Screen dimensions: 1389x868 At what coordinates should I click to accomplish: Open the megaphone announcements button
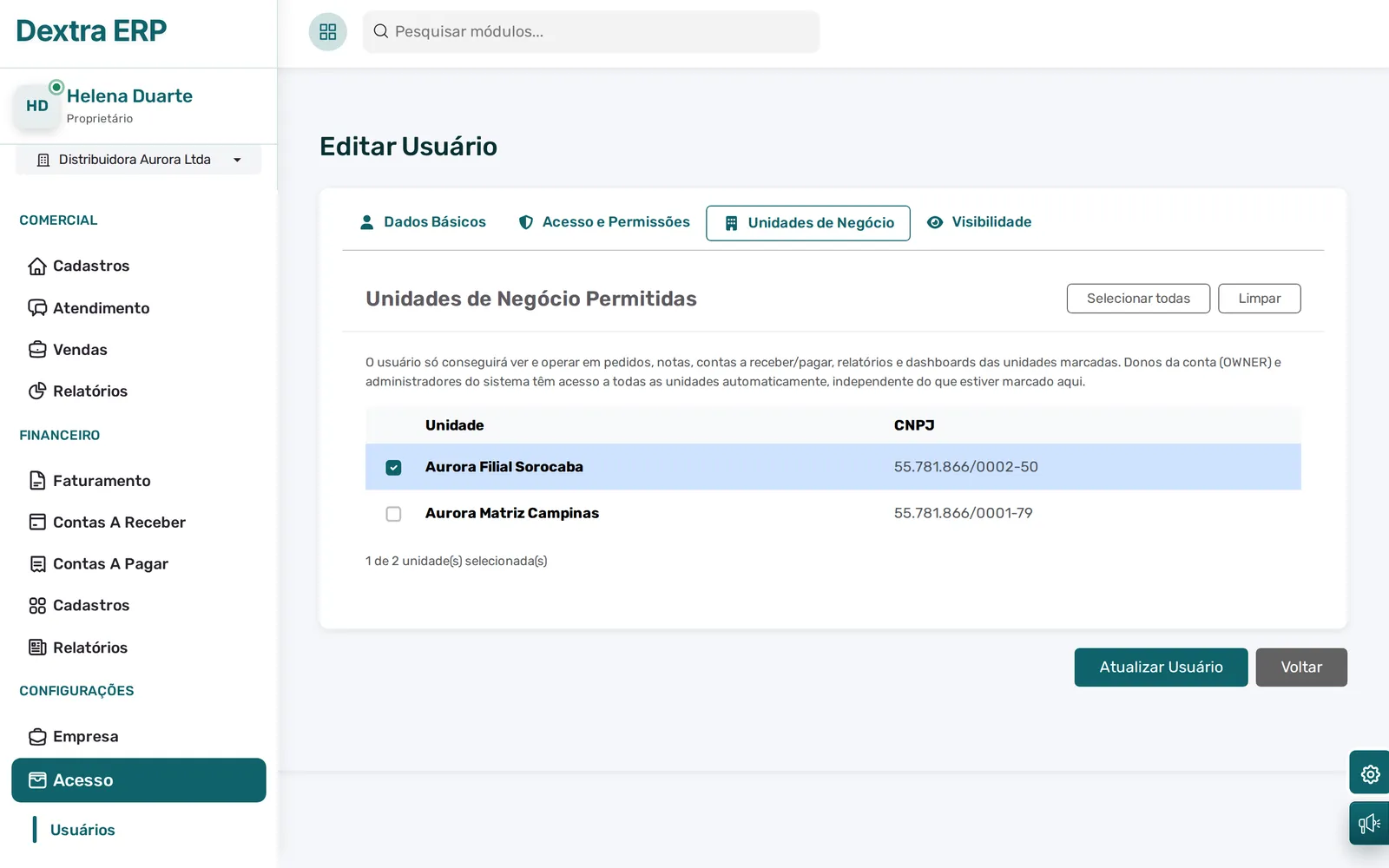(x=1370, y=824)
